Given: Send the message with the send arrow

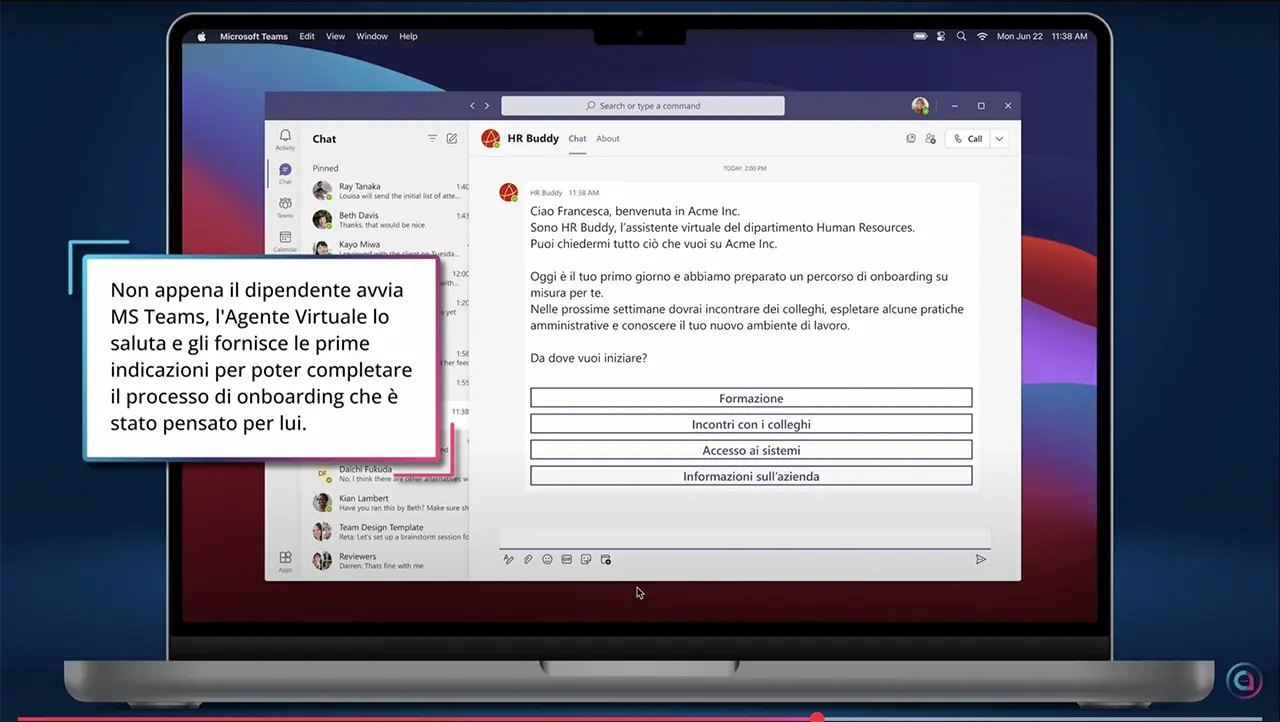Looking at the screenshot, I should point(981,559).
